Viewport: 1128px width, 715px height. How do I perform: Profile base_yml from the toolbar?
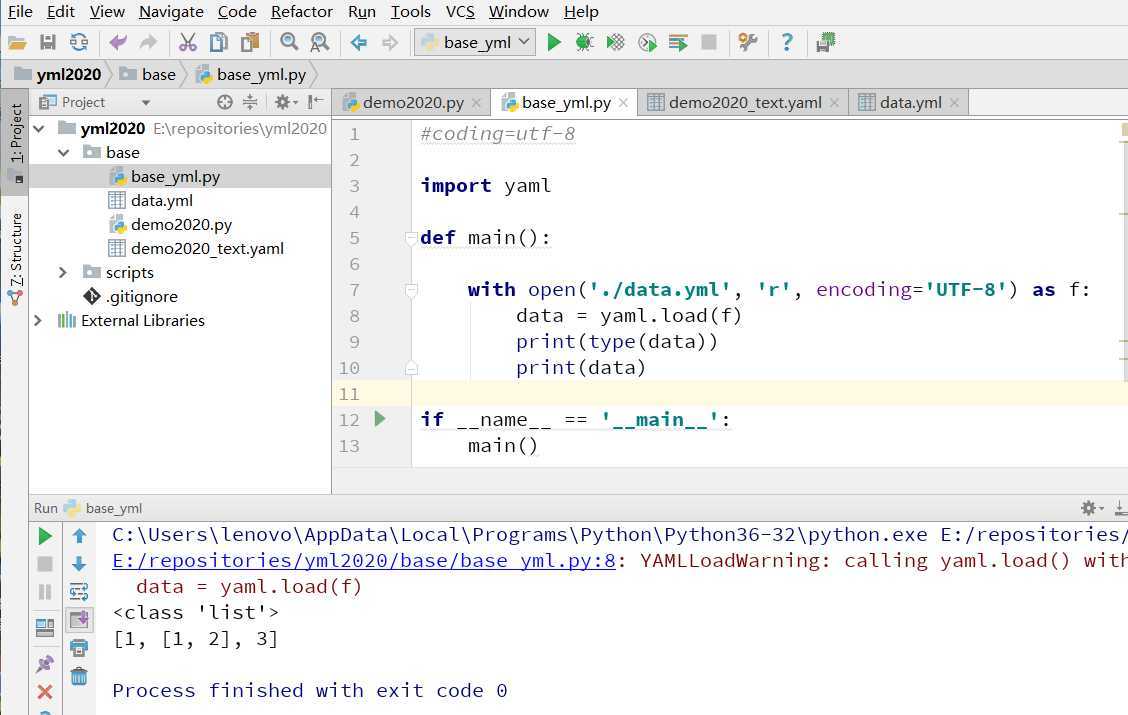[647, 43]
